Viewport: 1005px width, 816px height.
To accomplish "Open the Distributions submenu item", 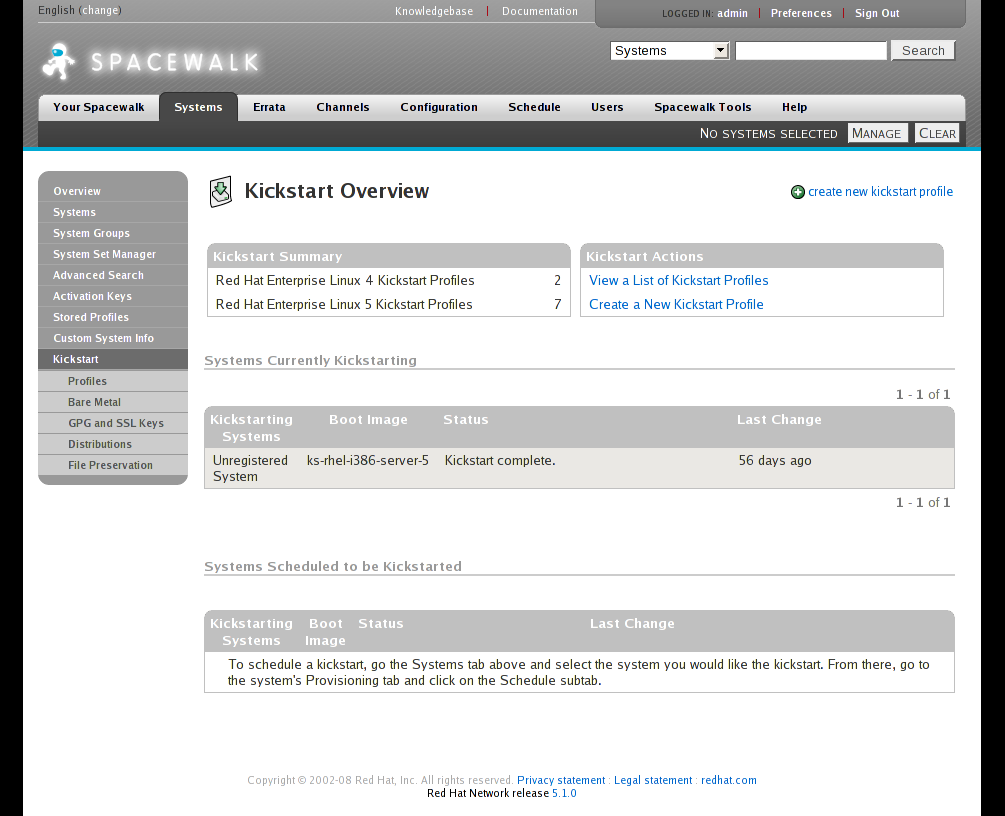I will [x=113, y=444].
